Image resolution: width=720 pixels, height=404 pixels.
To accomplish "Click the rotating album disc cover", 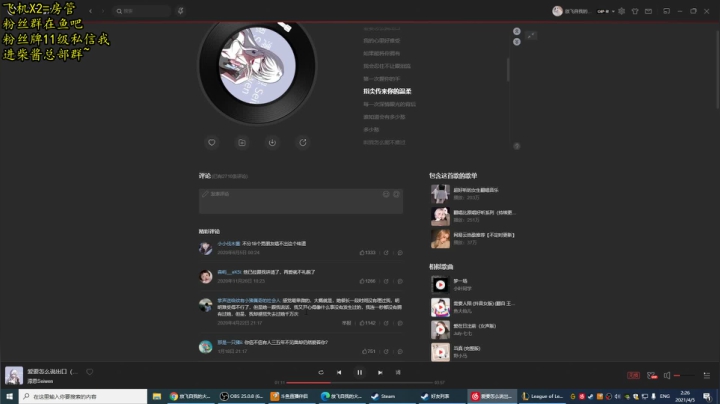I will pyautogui.click(x=257, y=66).
